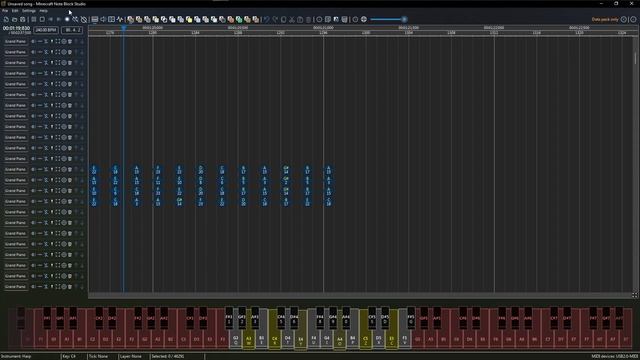Select the last instrument icon before undo
Viewport: 640px width, 360px height.
pos(256,19)
